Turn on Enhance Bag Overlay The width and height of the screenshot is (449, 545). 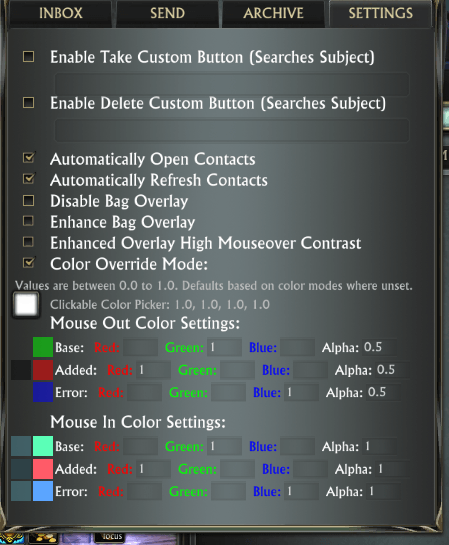tap(28, 221)
